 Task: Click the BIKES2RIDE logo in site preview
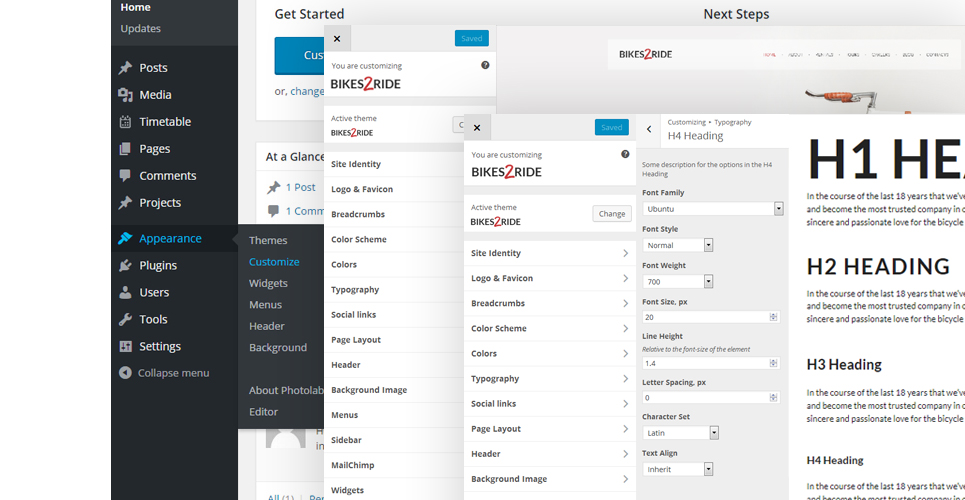pos(646,54)
